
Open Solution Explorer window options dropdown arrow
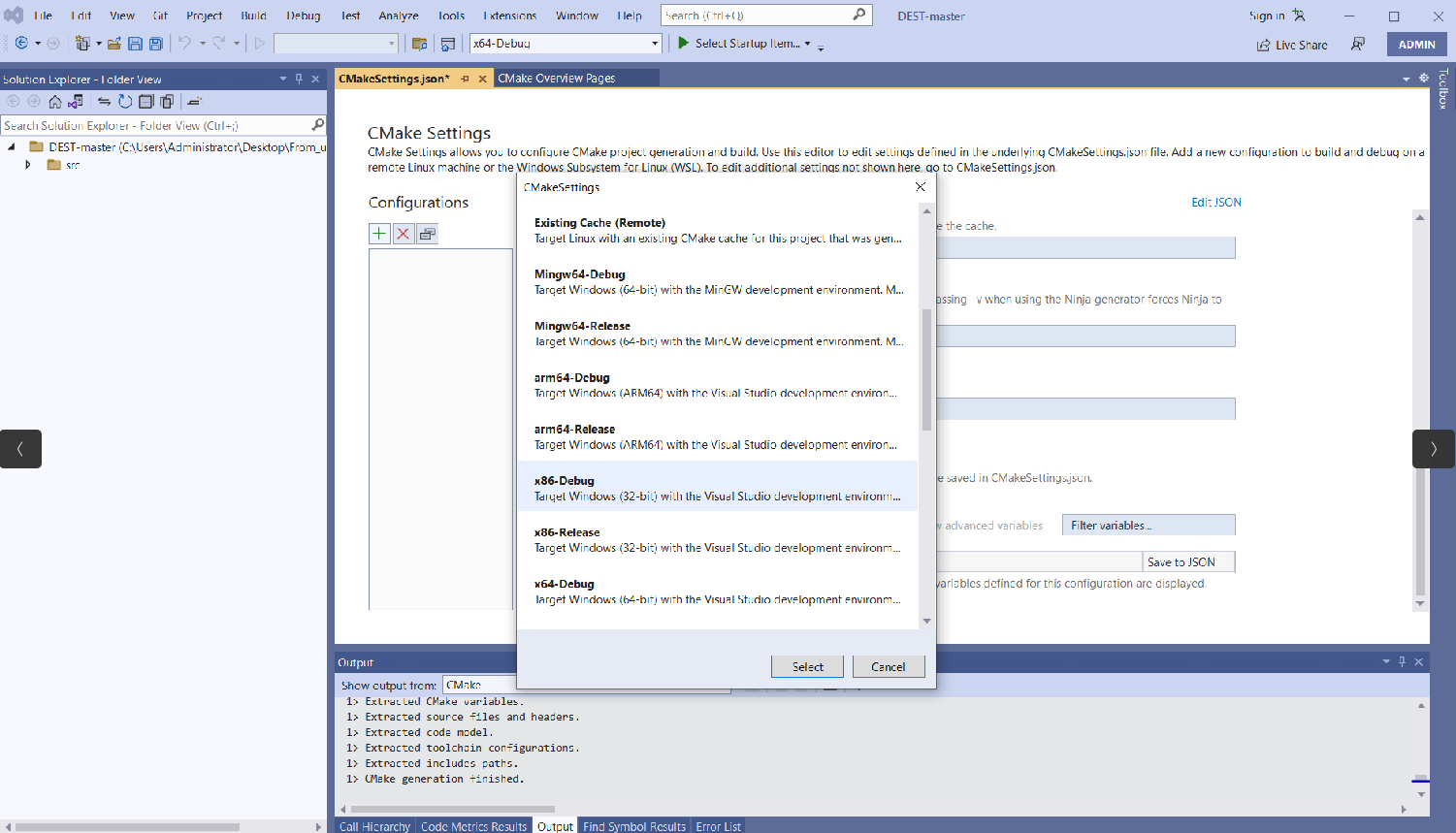pos(283,79)
